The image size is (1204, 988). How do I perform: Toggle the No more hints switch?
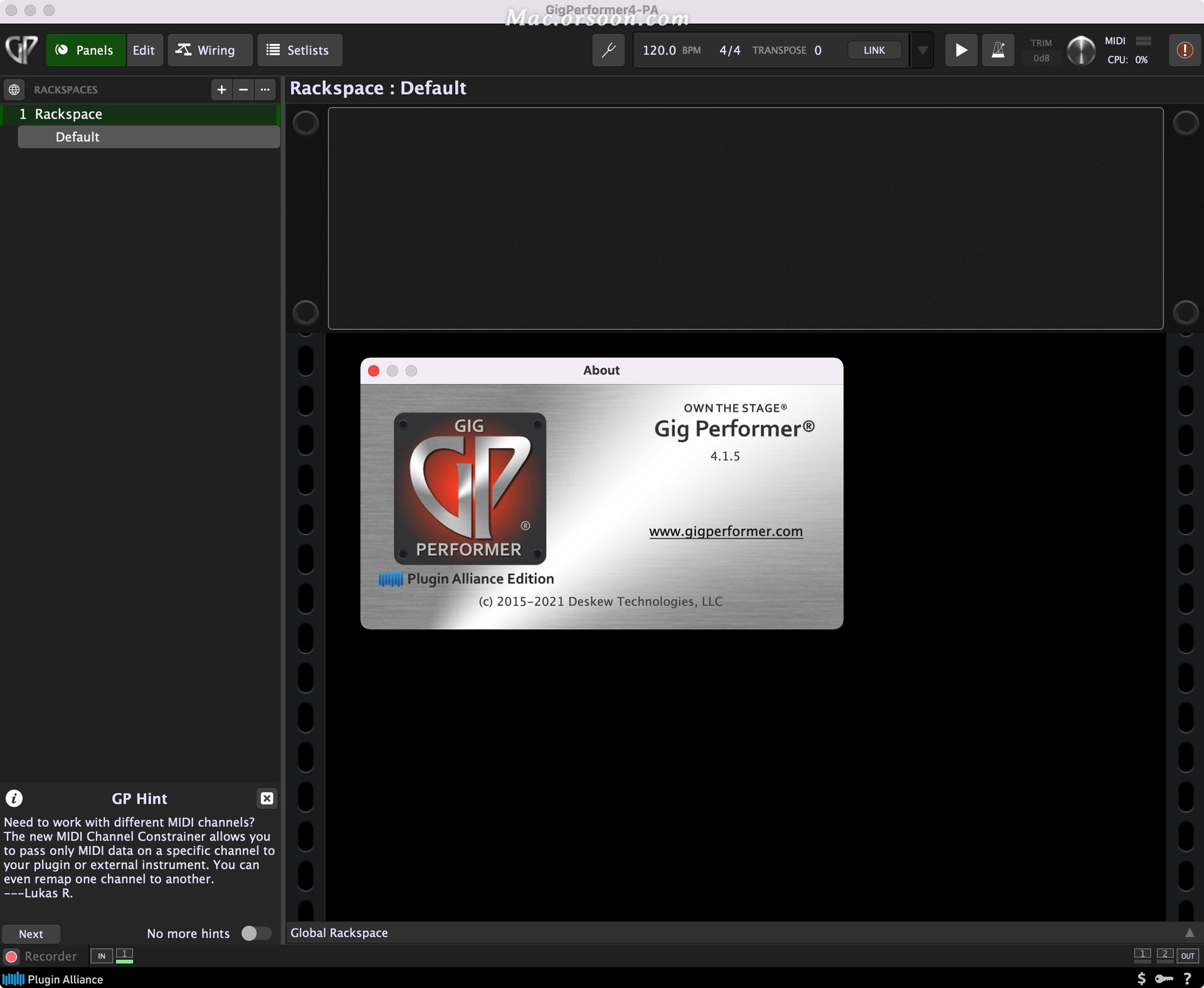tap(256, 933)
